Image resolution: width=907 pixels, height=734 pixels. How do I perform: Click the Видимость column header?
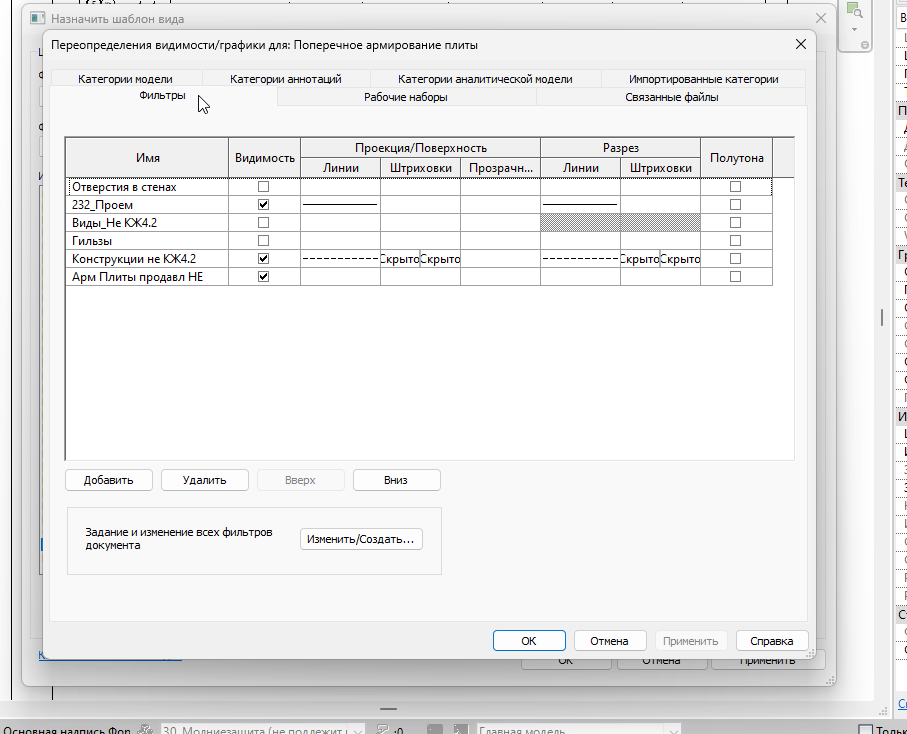[264, 158]
